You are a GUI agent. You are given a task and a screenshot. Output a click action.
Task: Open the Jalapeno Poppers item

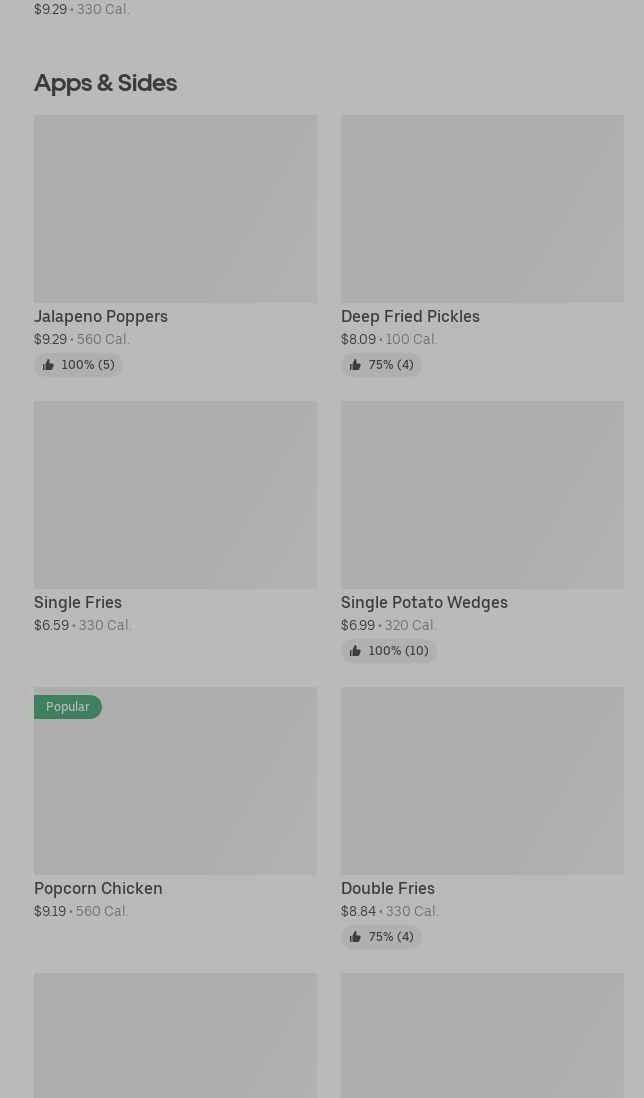click(x=101, y=316)
